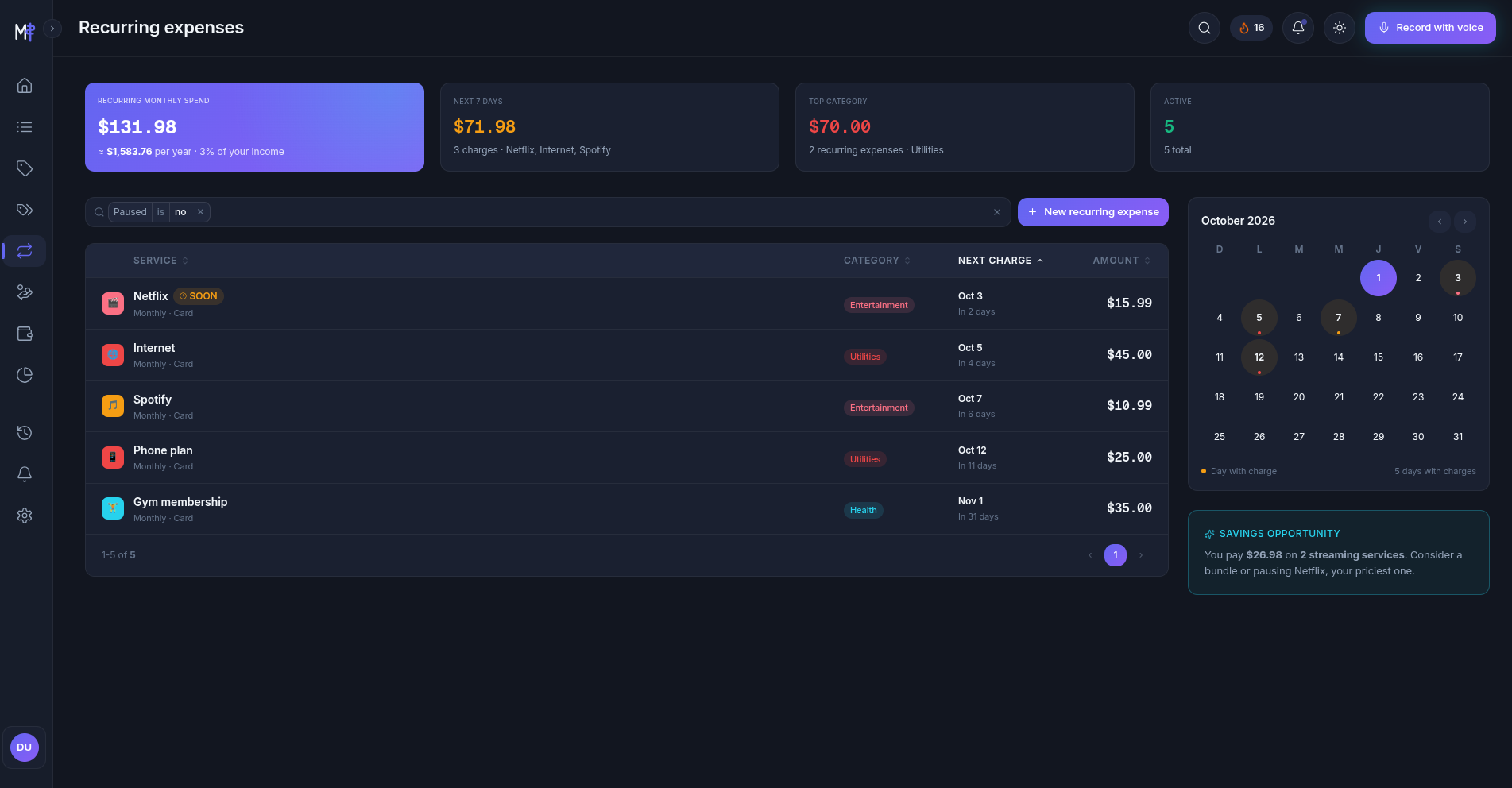Screen dimensions: 1512x788
Task: Click the Internet service icon
Action: (113, 355)
